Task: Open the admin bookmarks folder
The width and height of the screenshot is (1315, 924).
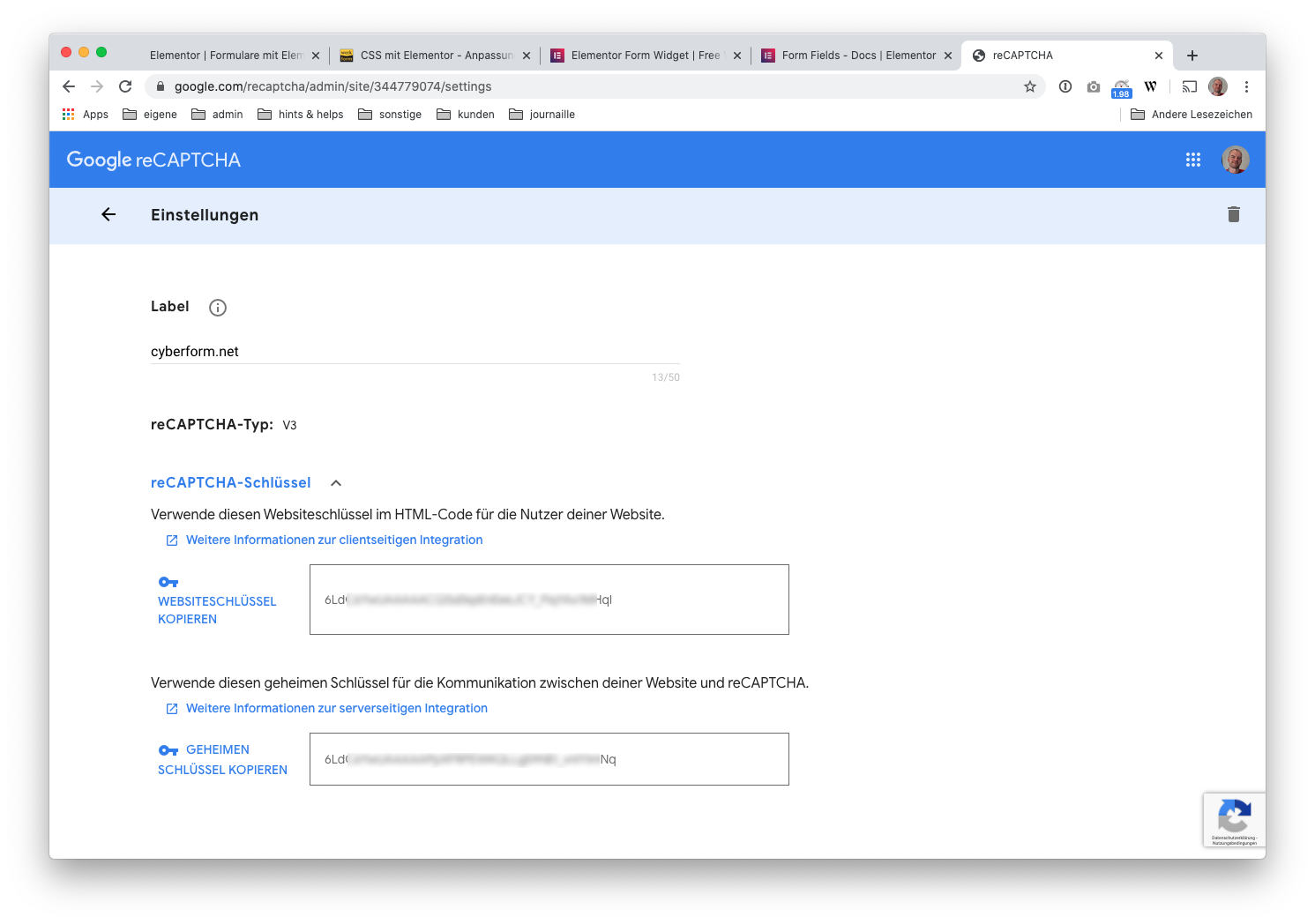Action: click(217, 115)
